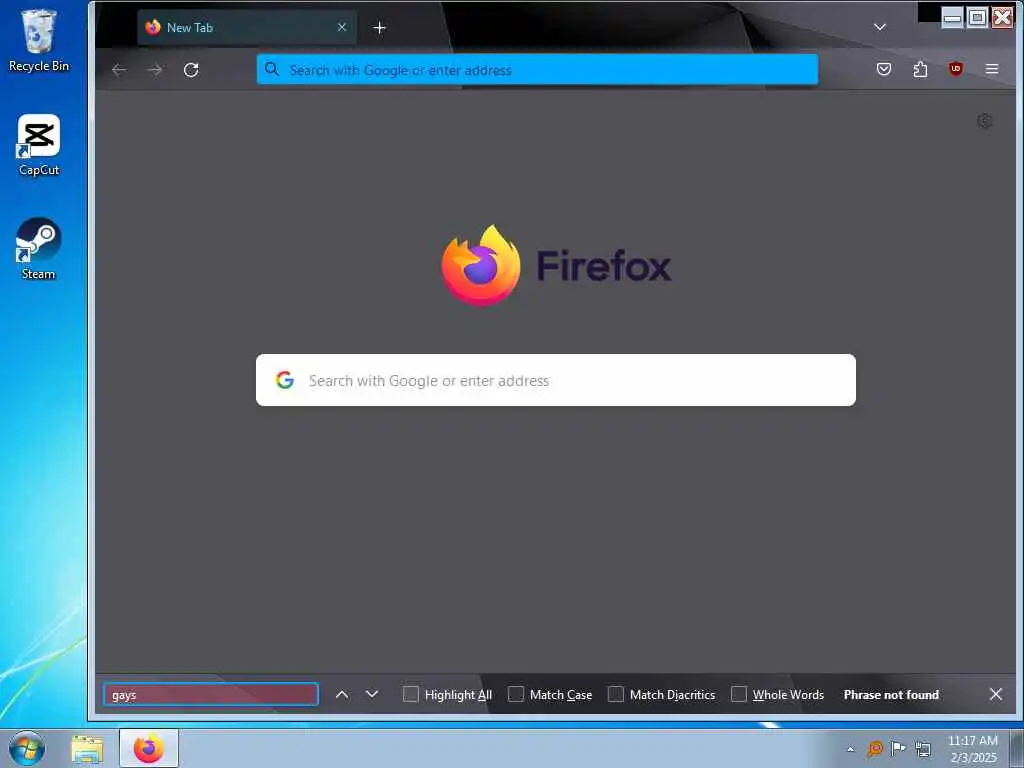Launch CapCut from the desktop
Image resolution: width=1024 pixels, height=768 pixels.
click(39, 145)
